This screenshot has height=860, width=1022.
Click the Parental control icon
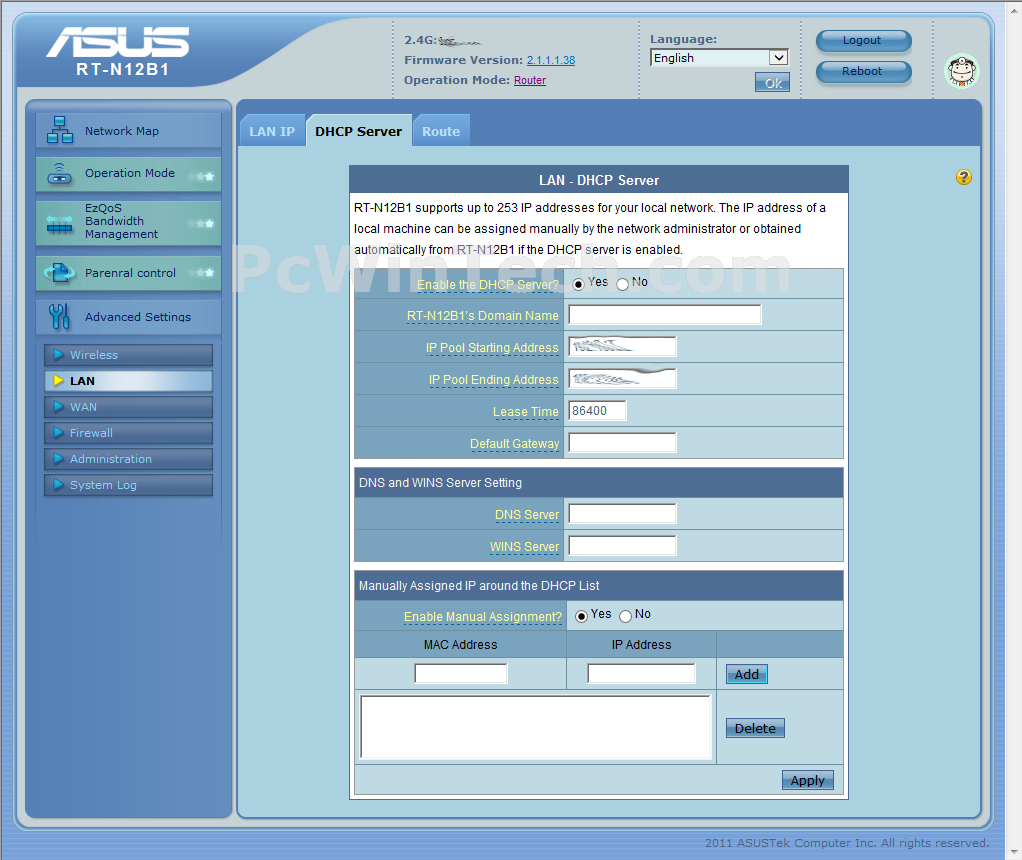59,273
